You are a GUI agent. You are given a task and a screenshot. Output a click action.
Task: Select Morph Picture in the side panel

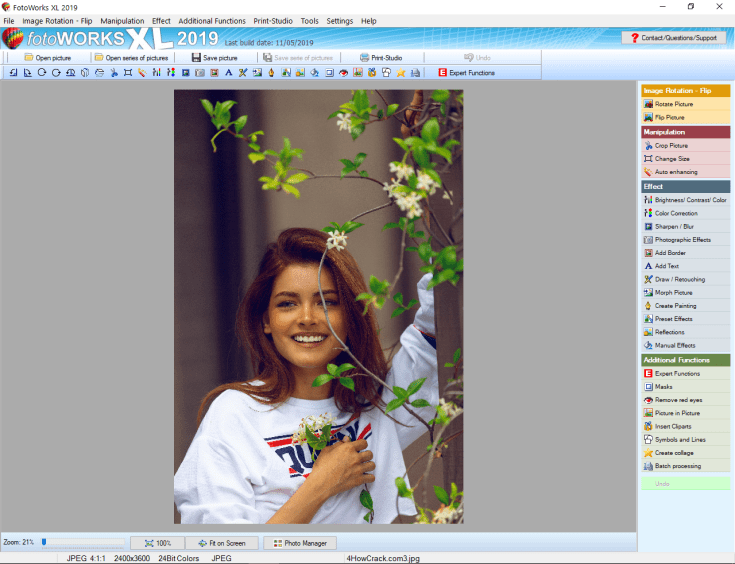(x=685, y=292)
